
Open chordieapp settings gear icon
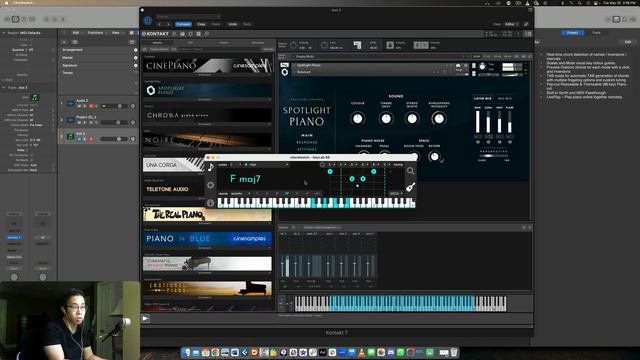click(x=210, y=185)
